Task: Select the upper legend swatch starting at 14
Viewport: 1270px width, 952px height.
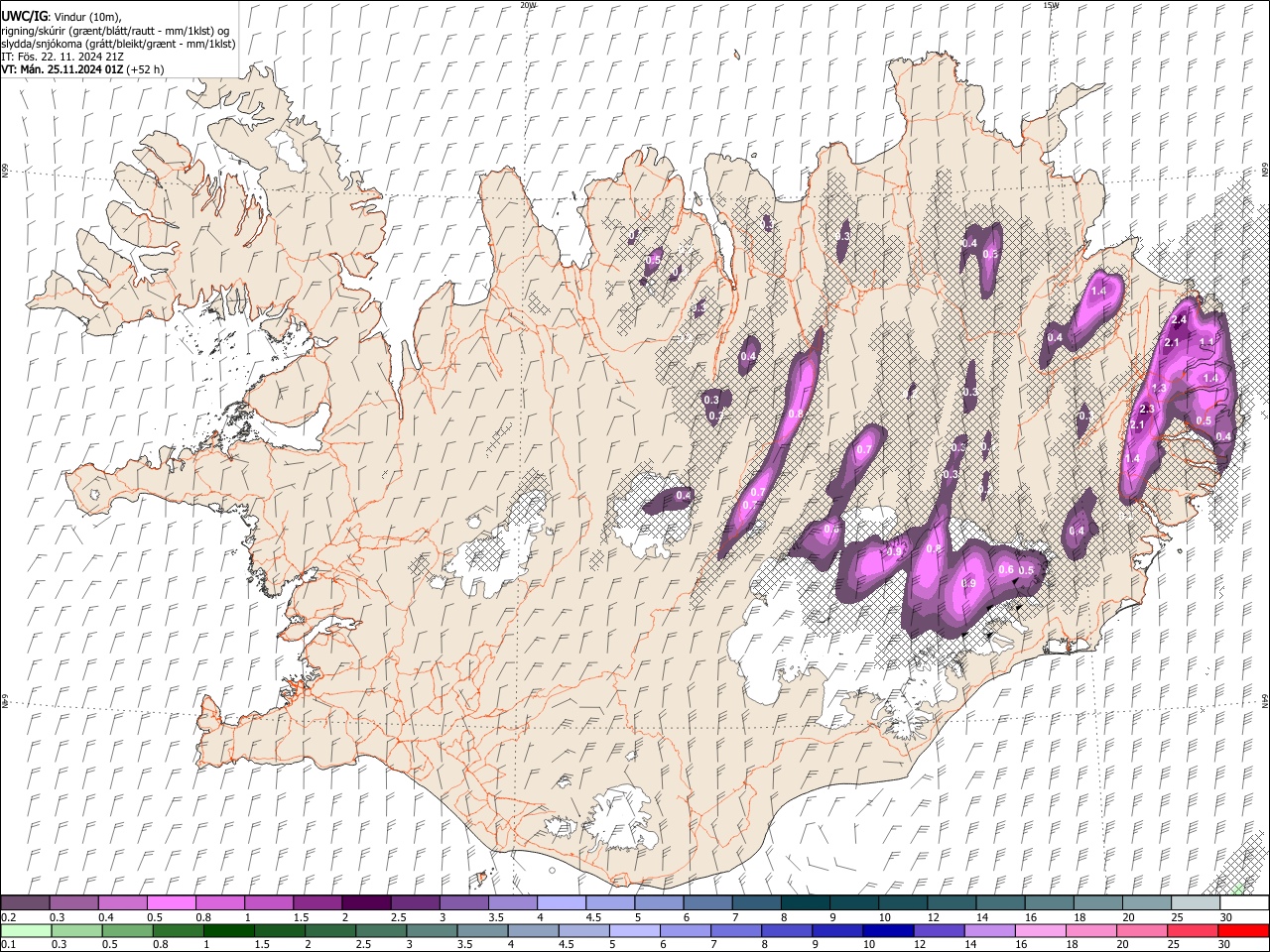Action: click(1000, 902)
